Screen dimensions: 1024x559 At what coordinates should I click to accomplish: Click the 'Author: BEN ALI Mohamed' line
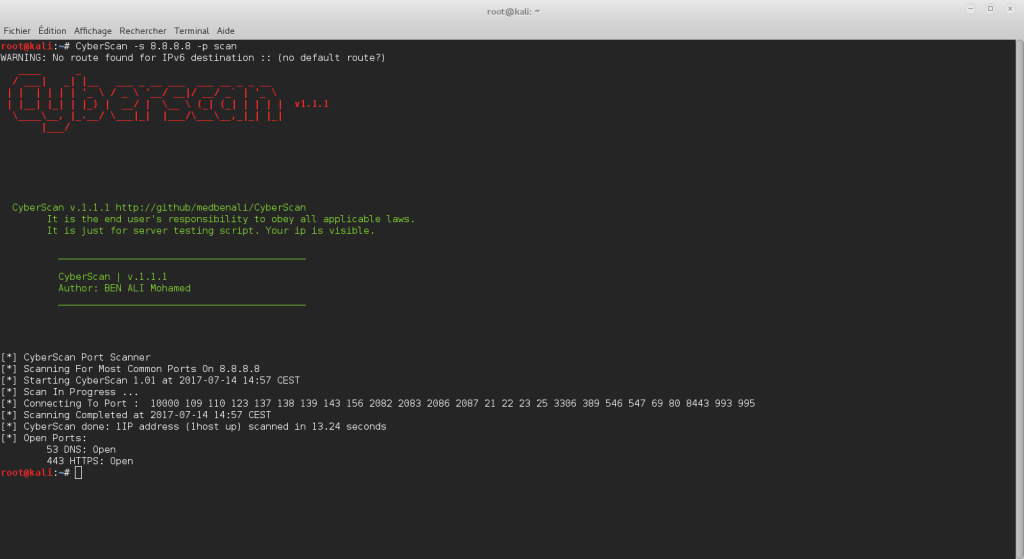pos(124,288)
